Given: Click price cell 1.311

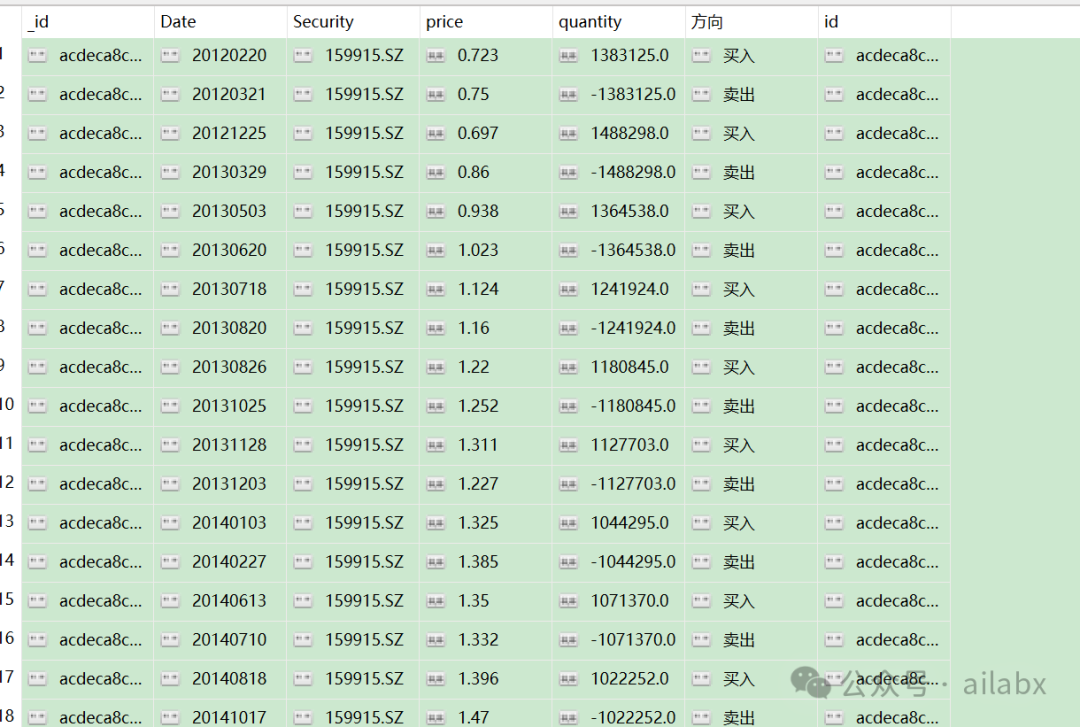Looking at the screenshot, I should point(478,445).
